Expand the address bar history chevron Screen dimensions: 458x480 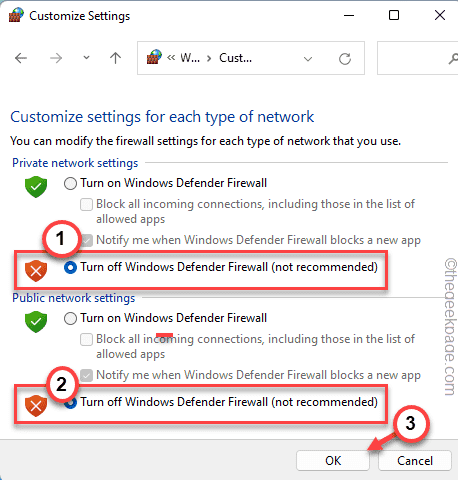[x=308, y=59]
